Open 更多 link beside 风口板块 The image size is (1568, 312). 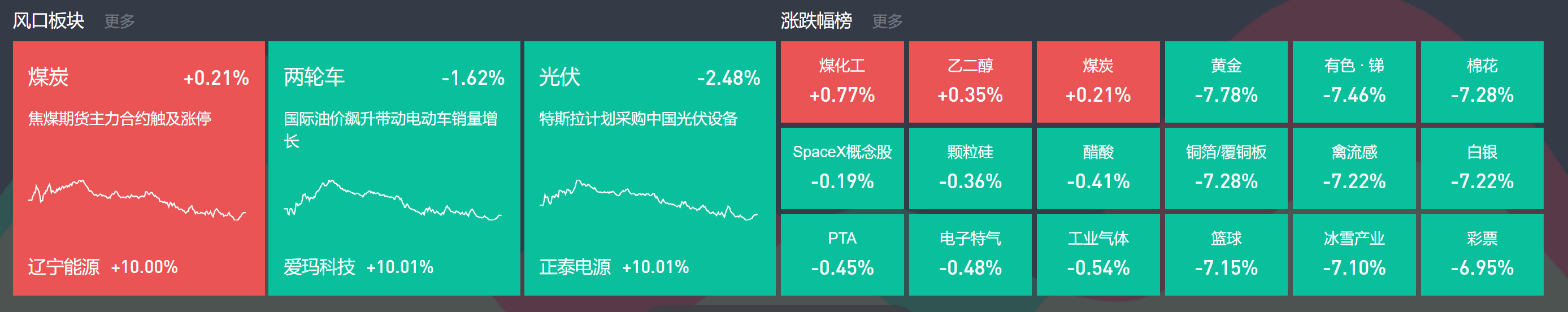pos(119,21)
